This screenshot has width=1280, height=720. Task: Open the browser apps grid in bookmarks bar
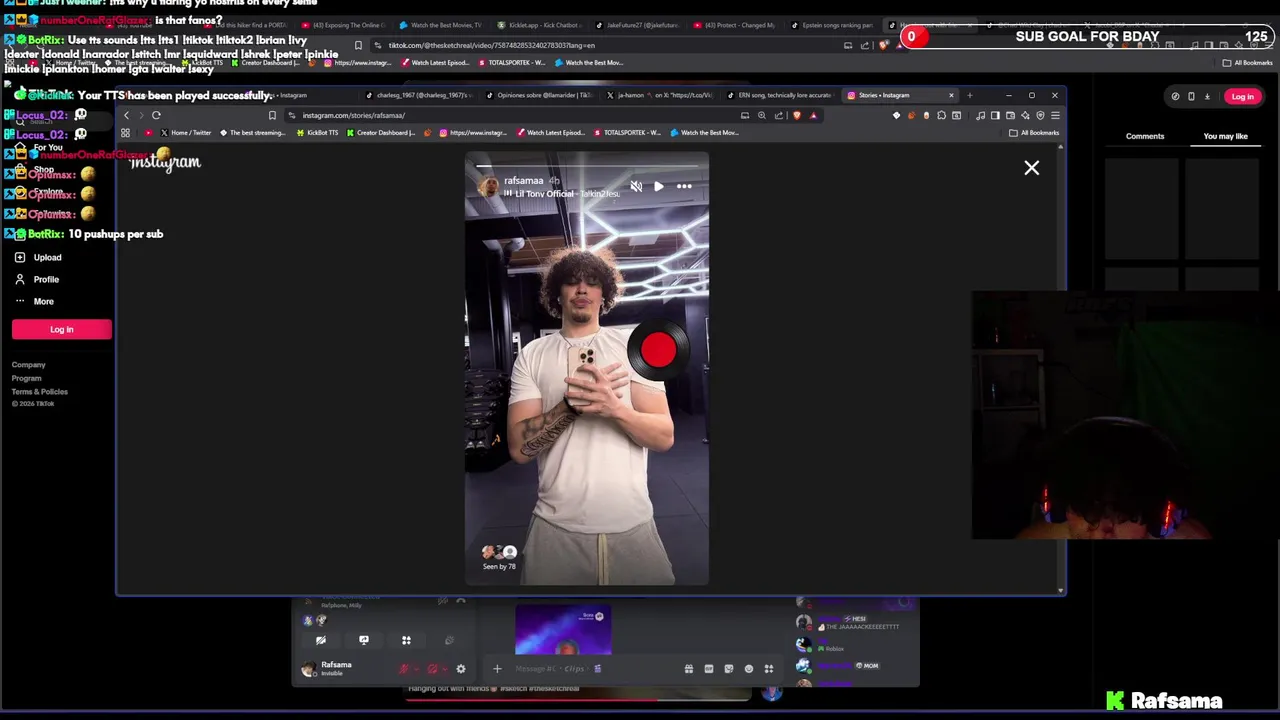pos(125,133)
